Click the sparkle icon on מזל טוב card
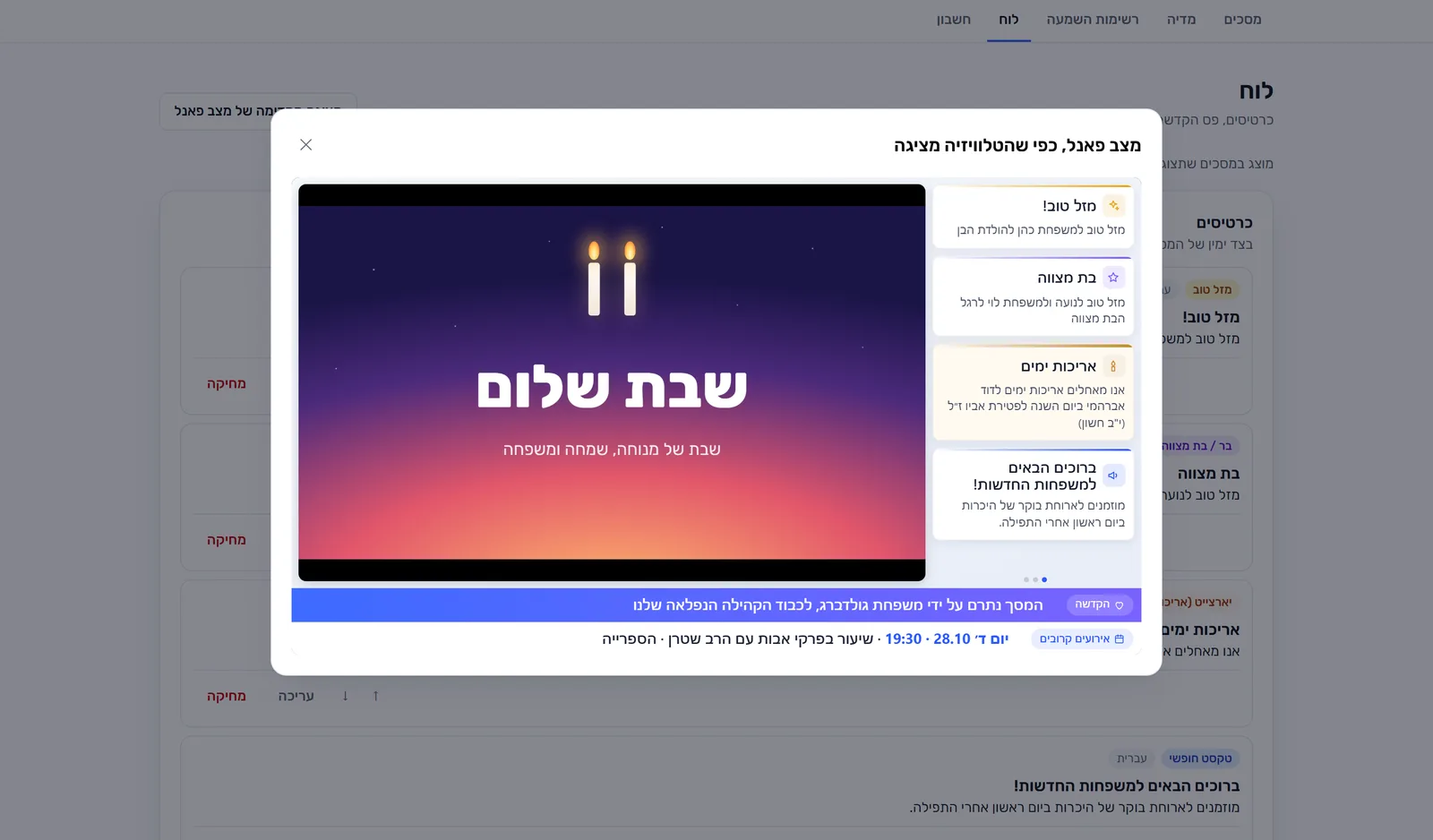Screen dimensions: 1433x840 (x=1113, y=206)
